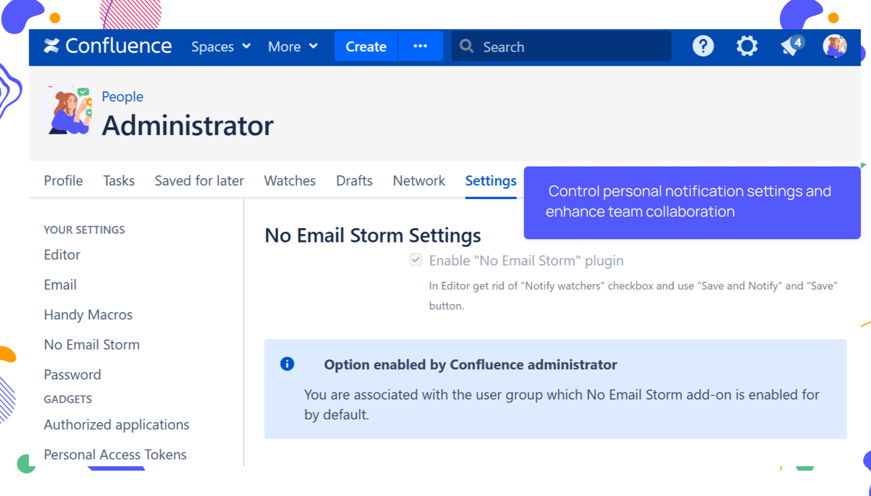The image size is (871, 496).
Task: Toggle Enable "No Email Storm" plugin checkbox
Action: [416, 260]
